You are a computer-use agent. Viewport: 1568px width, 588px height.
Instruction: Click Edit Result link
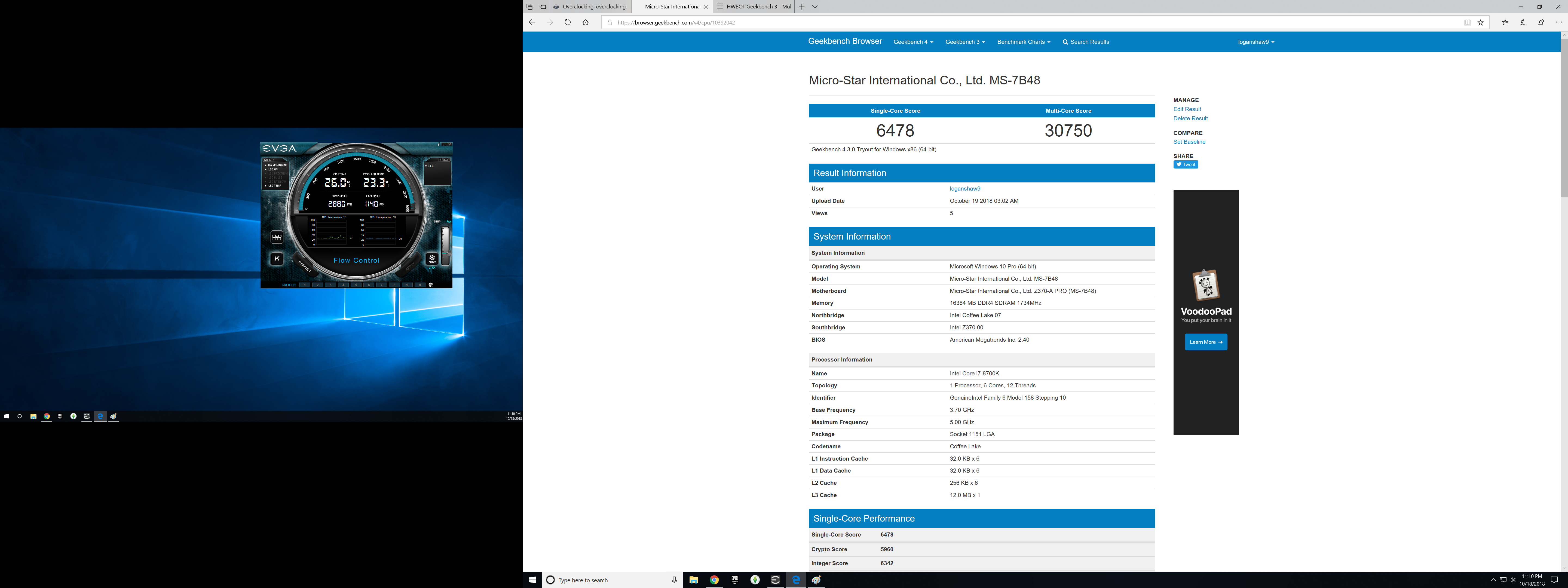pyautogui.click(x=1187, y=109)
